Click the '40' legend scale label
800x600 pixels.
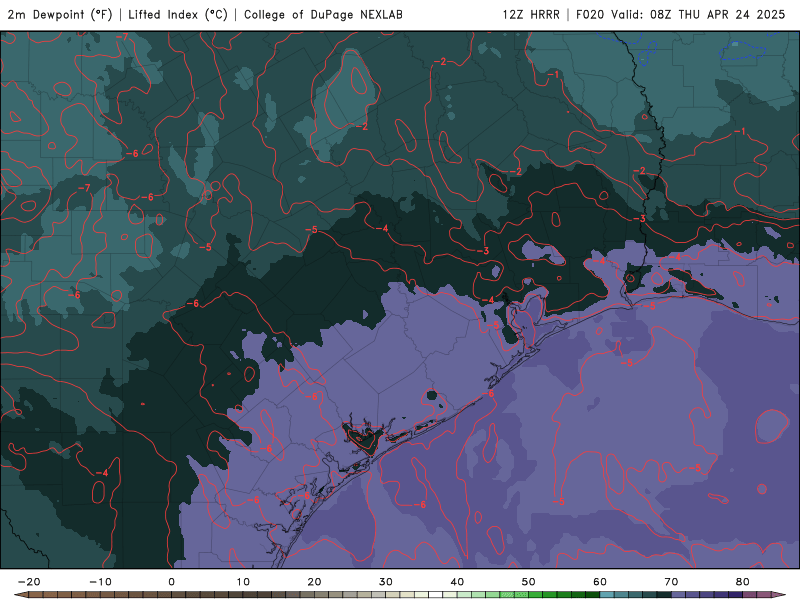[457, 582]
